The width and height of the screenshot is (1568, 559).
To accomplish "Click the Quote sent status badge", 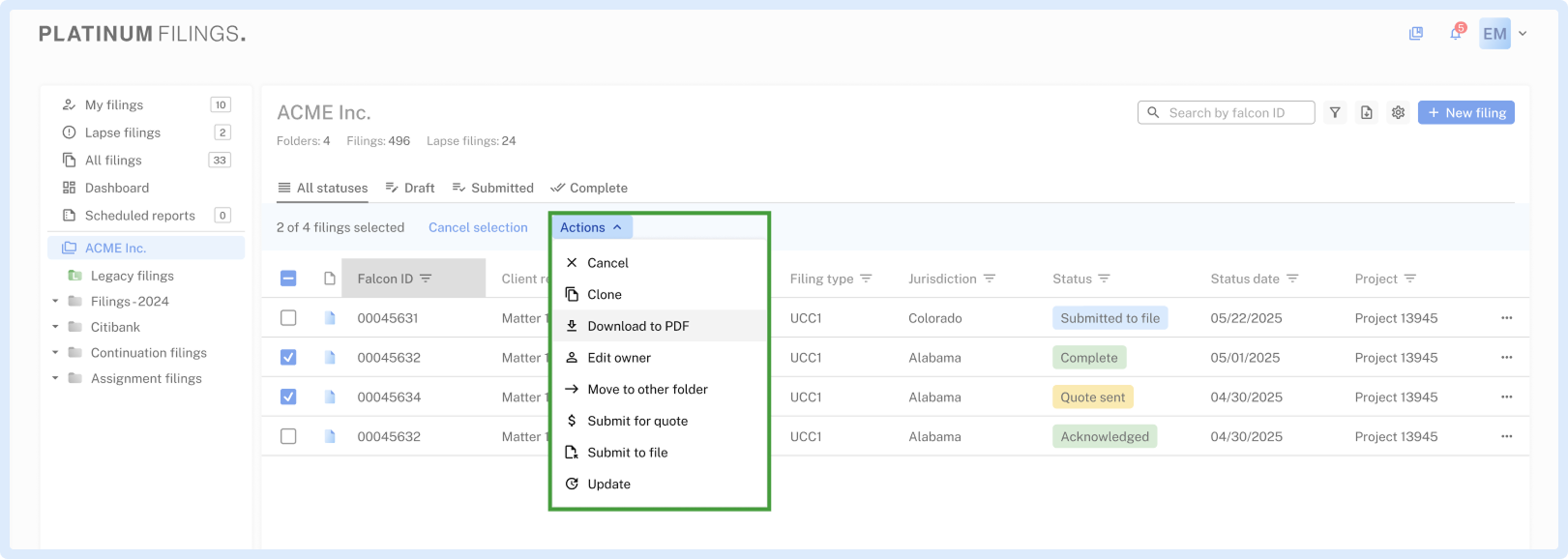I will click(1092, 397).
